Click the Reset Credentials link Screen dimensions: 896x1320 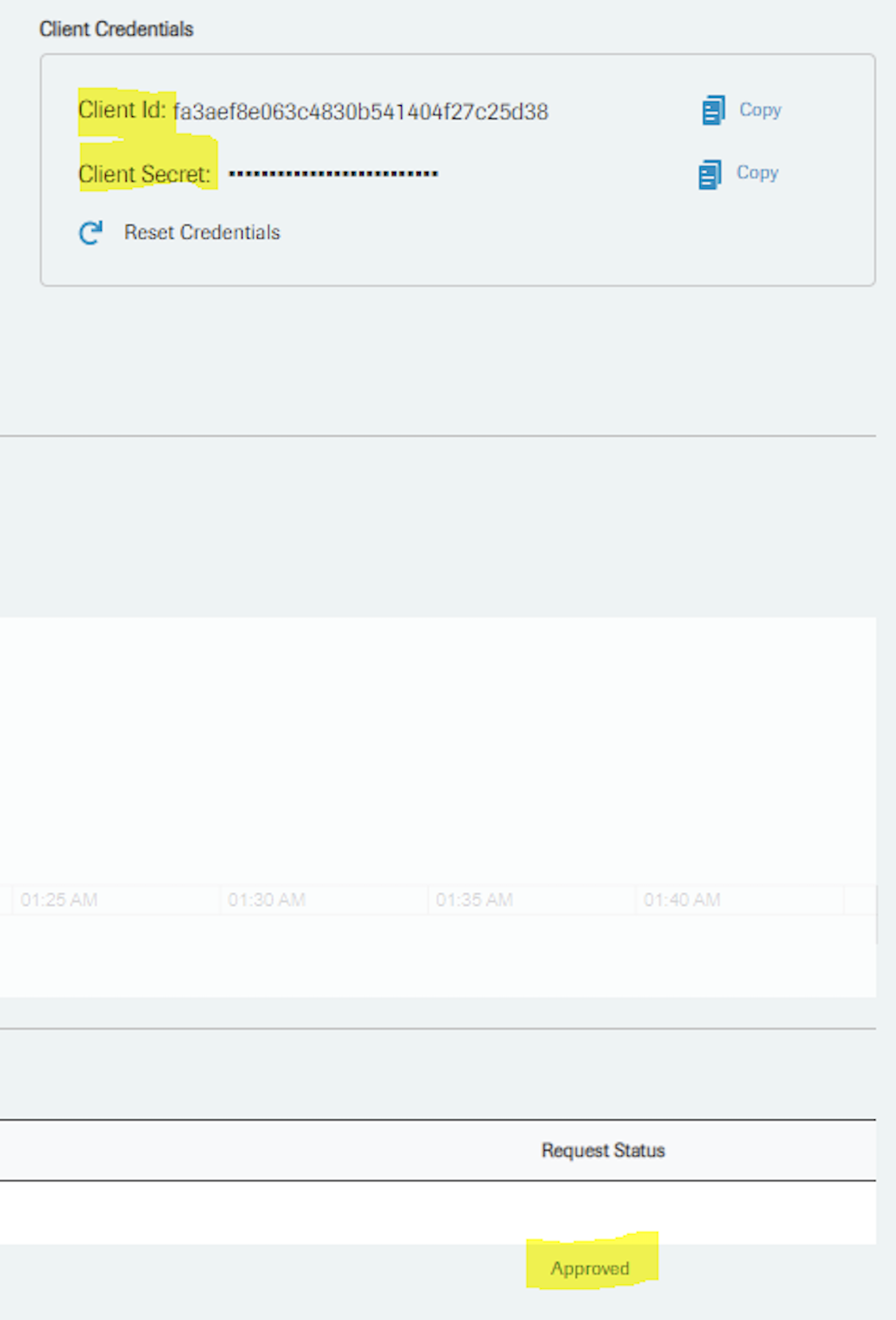201,232
